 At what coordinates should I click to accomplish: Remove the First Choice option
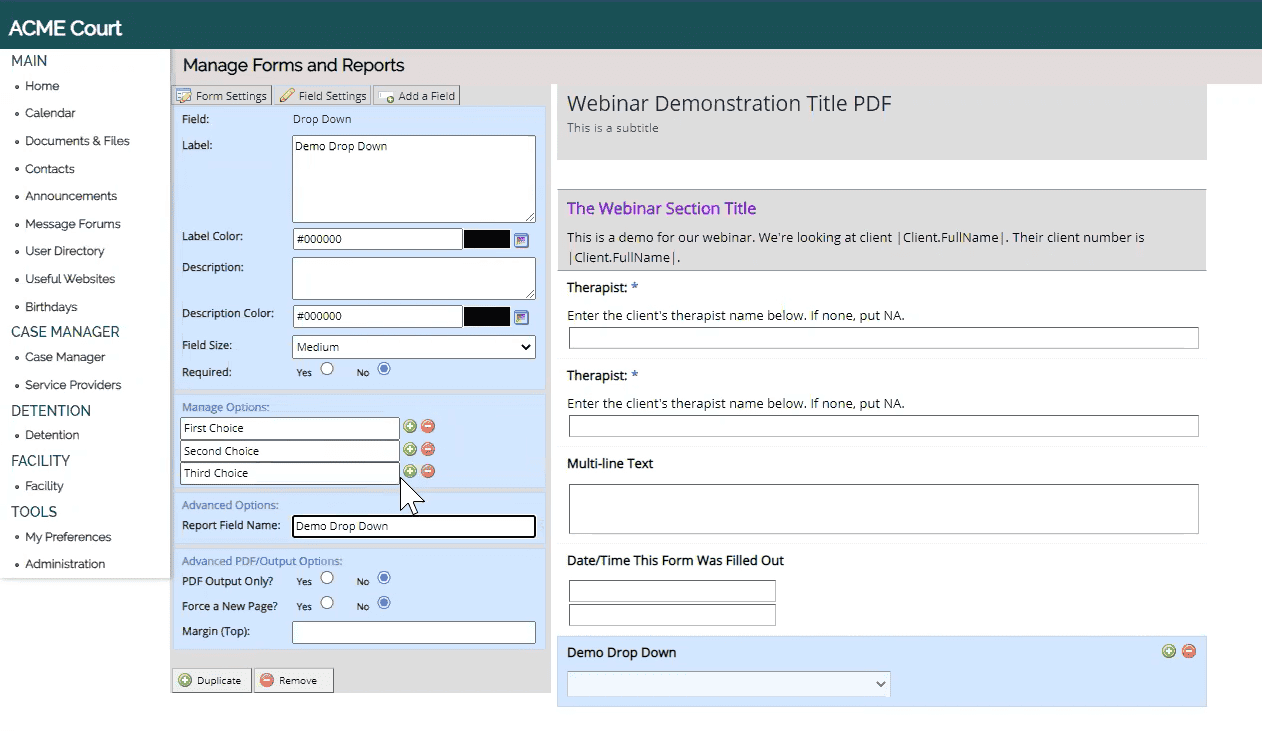[428, 427]
